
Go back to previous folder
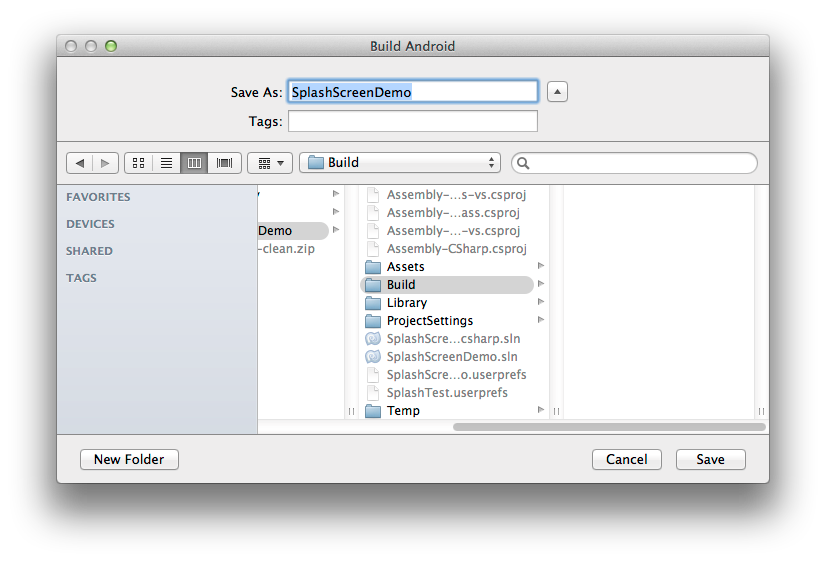point(80,163)
